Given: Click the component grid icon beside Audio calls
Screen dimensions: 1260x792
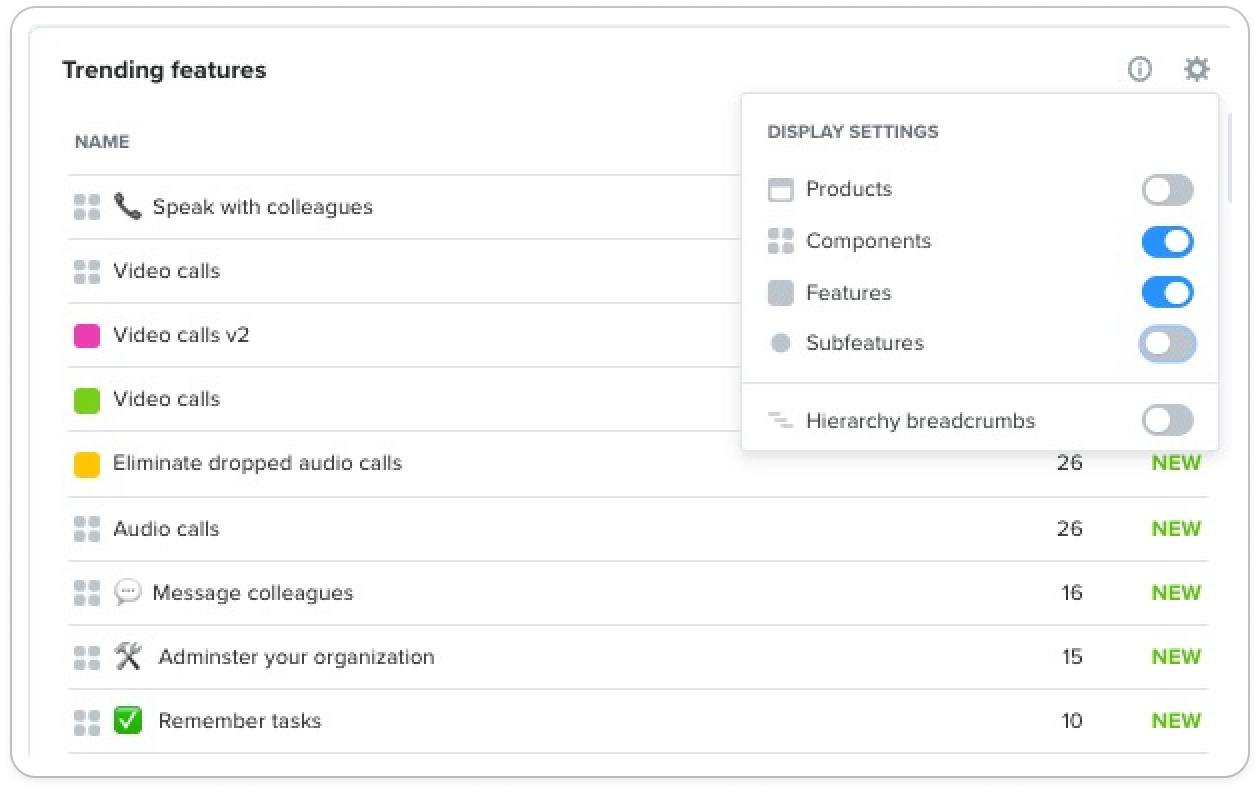Looking at the screenshot, I should pyautogui.click(x=87, y=529).
